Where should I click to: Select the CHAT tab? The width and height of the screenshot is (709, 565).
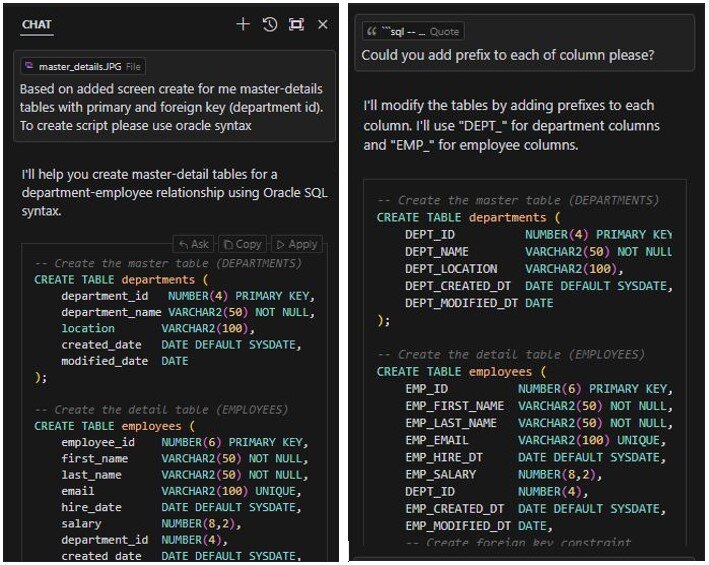point(37,24)
